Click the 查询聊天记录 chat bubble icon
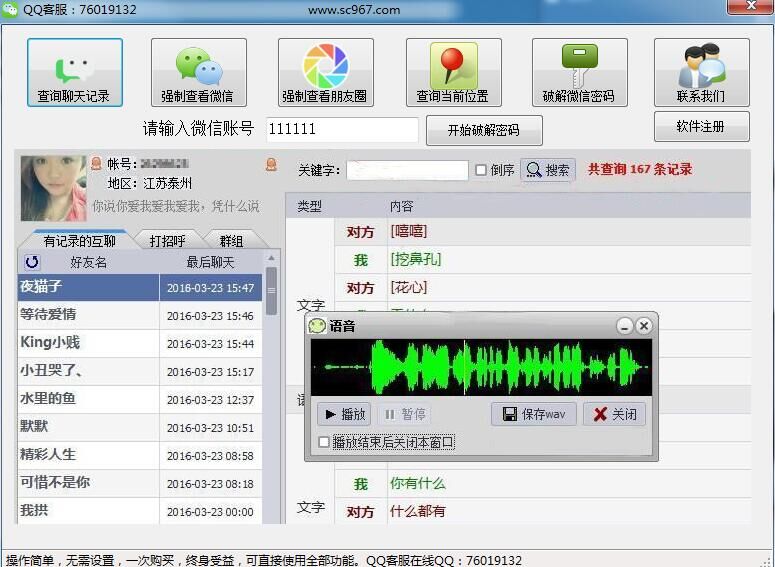 pos(74,66)
